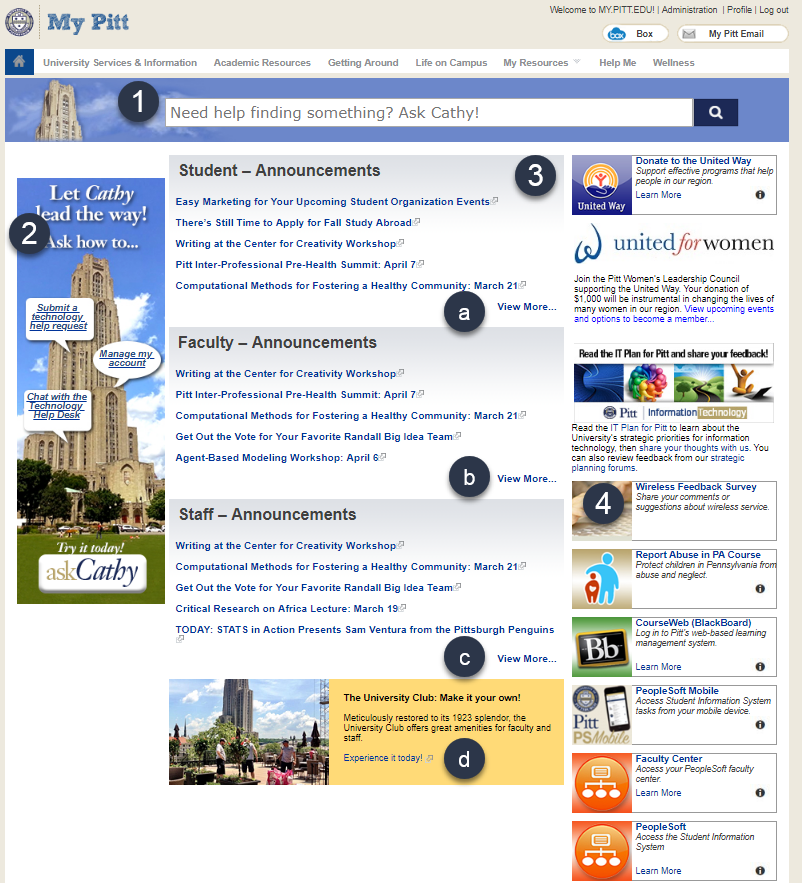Open Agent-Based Modeling Workshop: April 6
Screen dimensions: 802x883
pos(277,458)
